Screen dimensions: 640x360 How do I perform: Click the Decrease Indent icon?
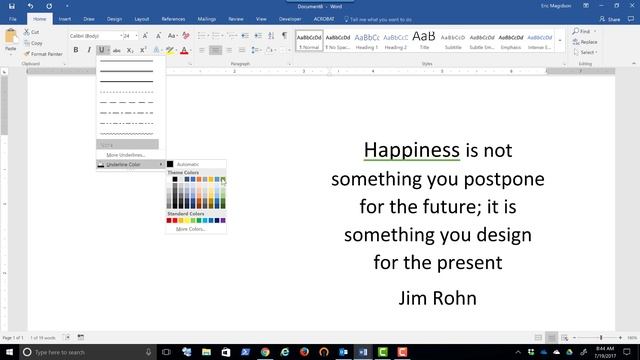[x=245, y=36]
